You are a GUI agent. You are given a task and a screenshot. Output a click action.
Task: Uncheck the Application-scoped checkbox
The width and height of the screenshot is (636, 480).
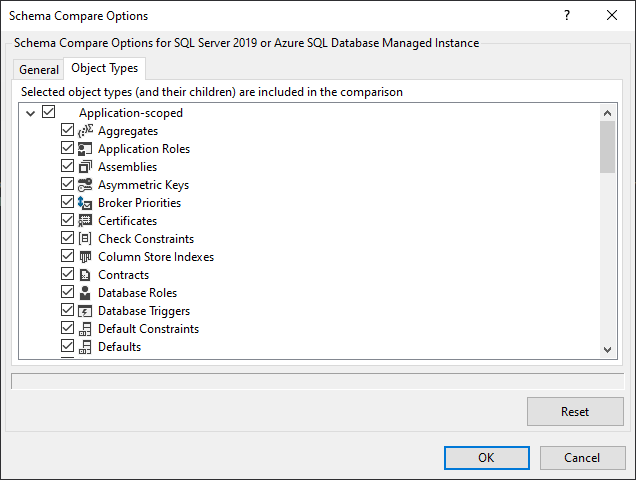[x=49, y=112]
